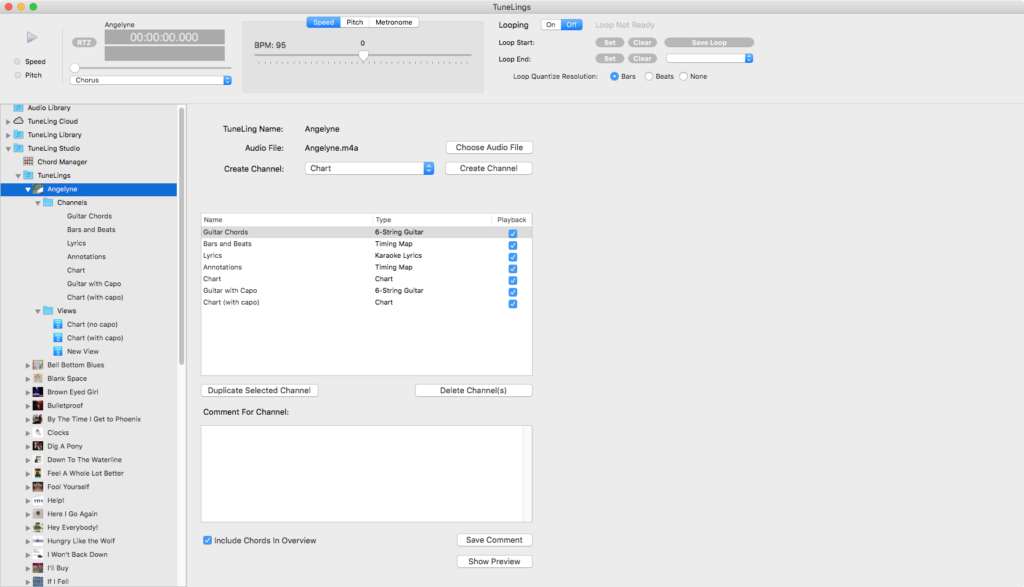Click the Dig A Pony album thumbnail
1024x587 pixels.
click(38, 446)
